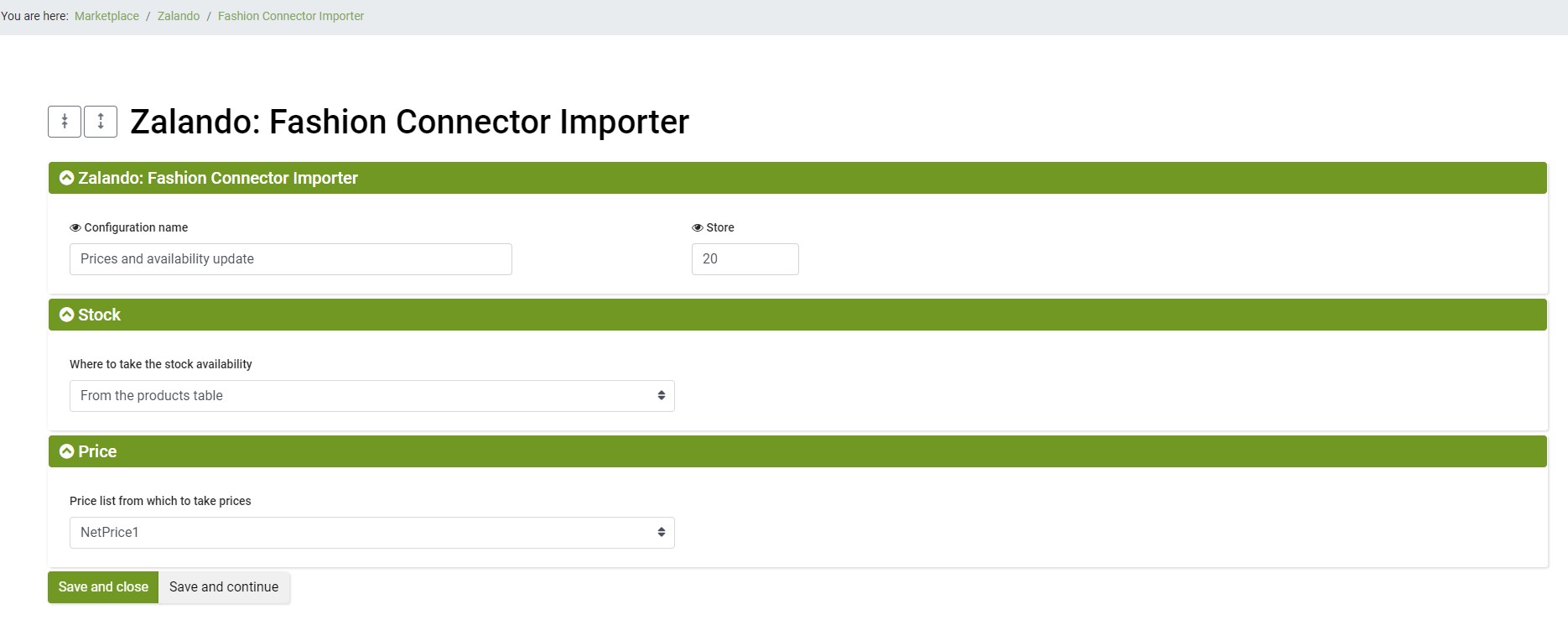Image resolution: width=1568 pixels, height=620 pixels.
Task: Click the Save and close button
Action: 103,587
